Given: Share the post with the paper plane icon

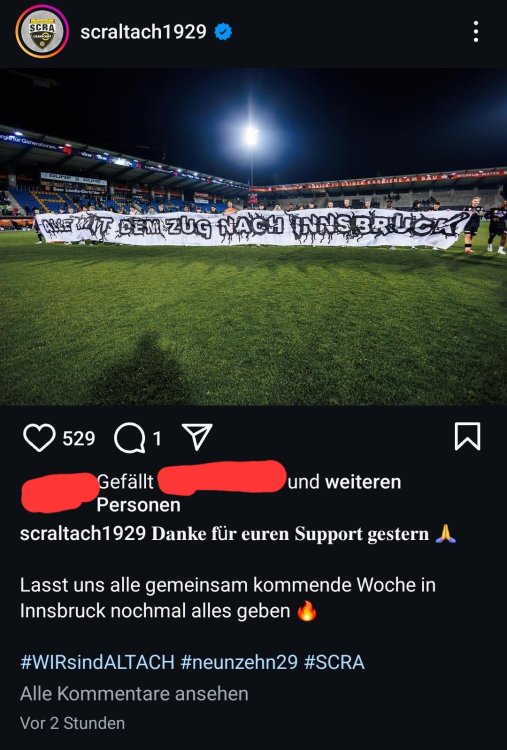Looking at the screenshot, I should (197, 437).
